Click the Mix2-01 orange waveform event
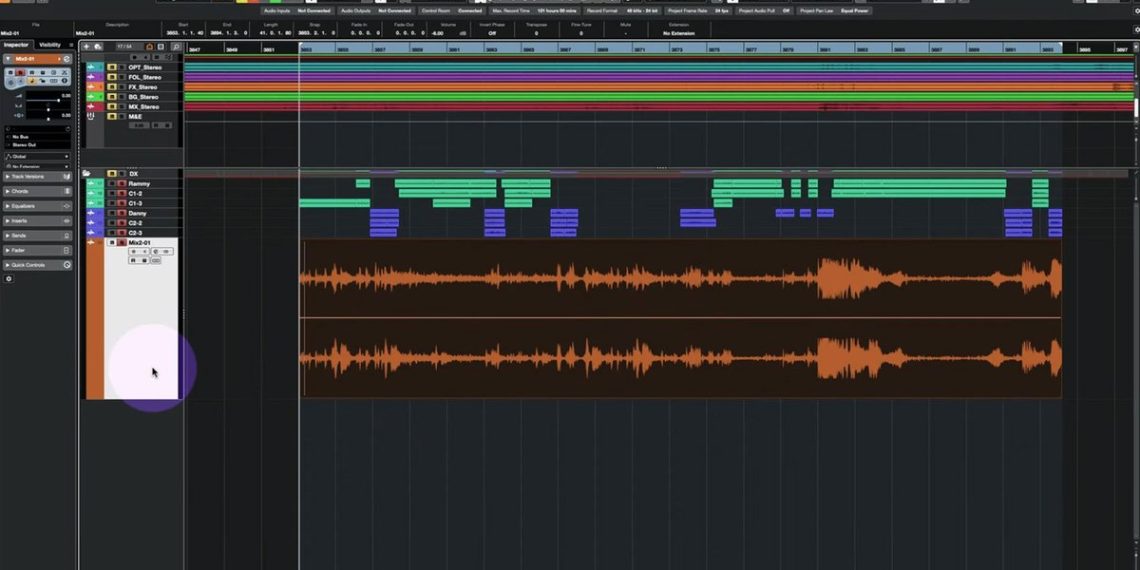 [680, 318]
